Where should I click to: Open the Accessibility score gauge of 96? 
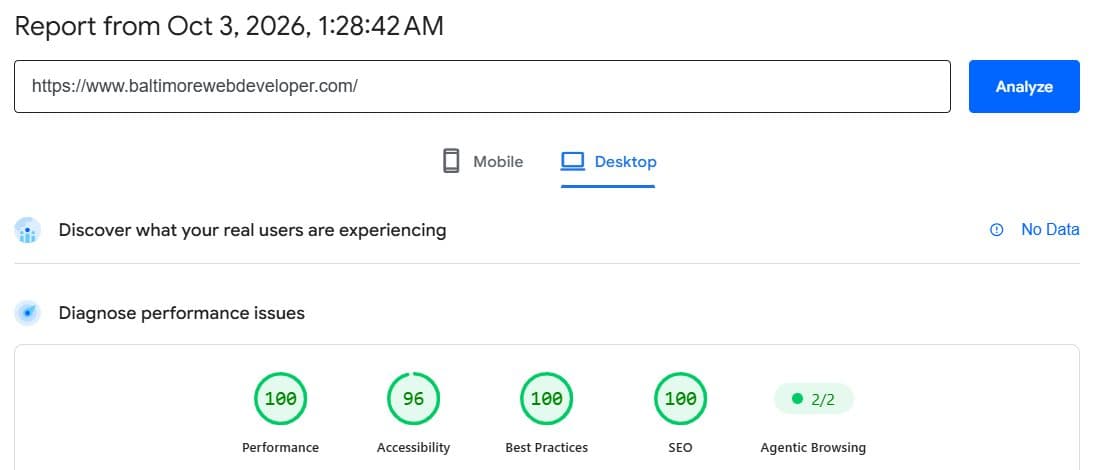413,399
